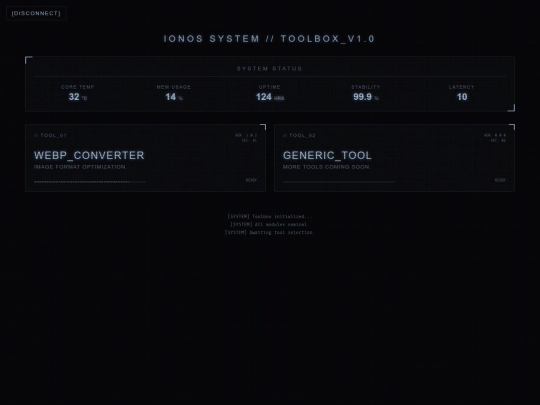540x405 pixels.
Task: Click the LATENCY value 10
Action: 462,97
